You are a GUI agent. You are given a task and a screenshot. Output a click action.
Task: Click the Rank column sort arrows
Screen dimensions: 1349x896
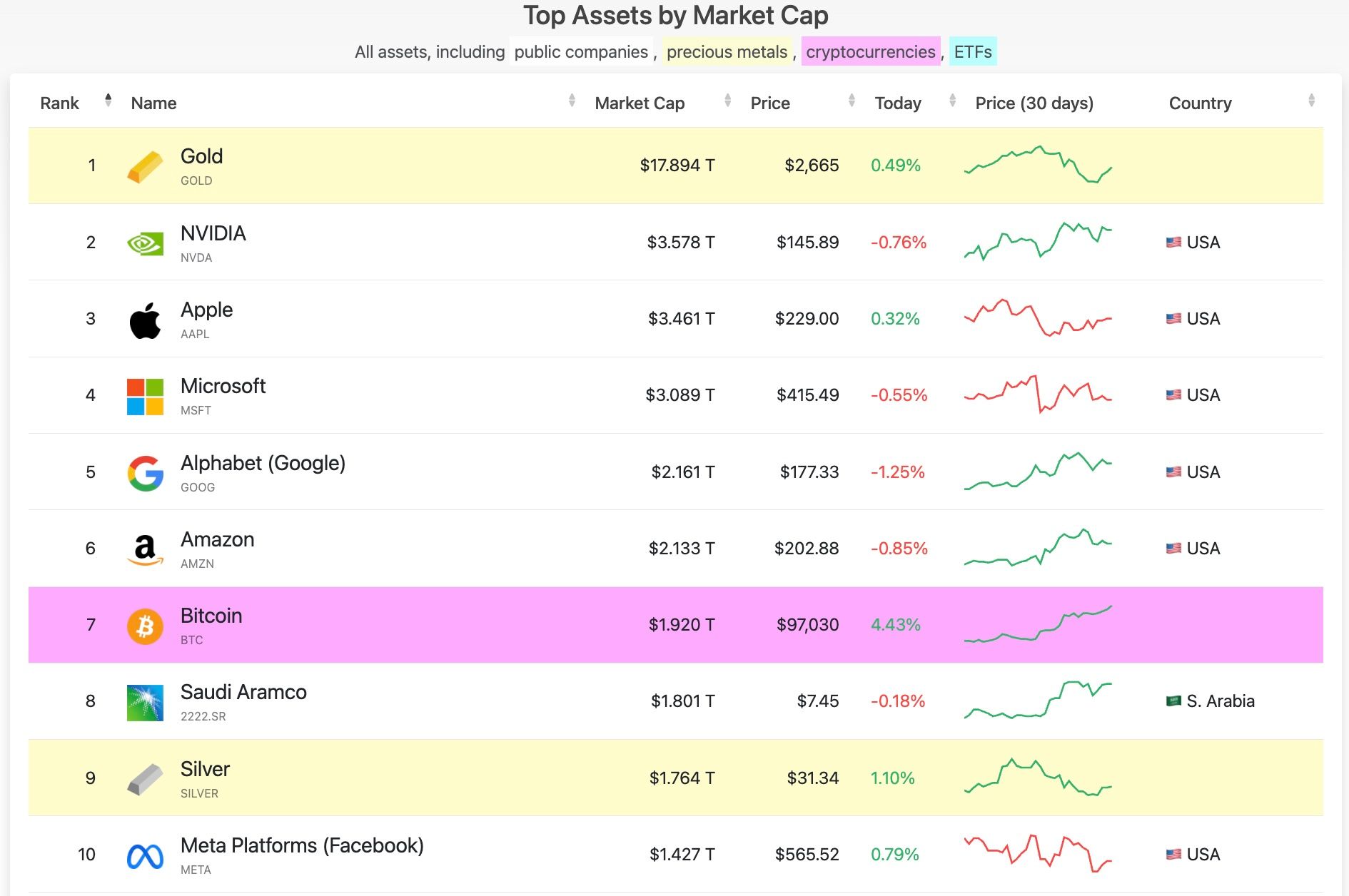click(107, 102)
